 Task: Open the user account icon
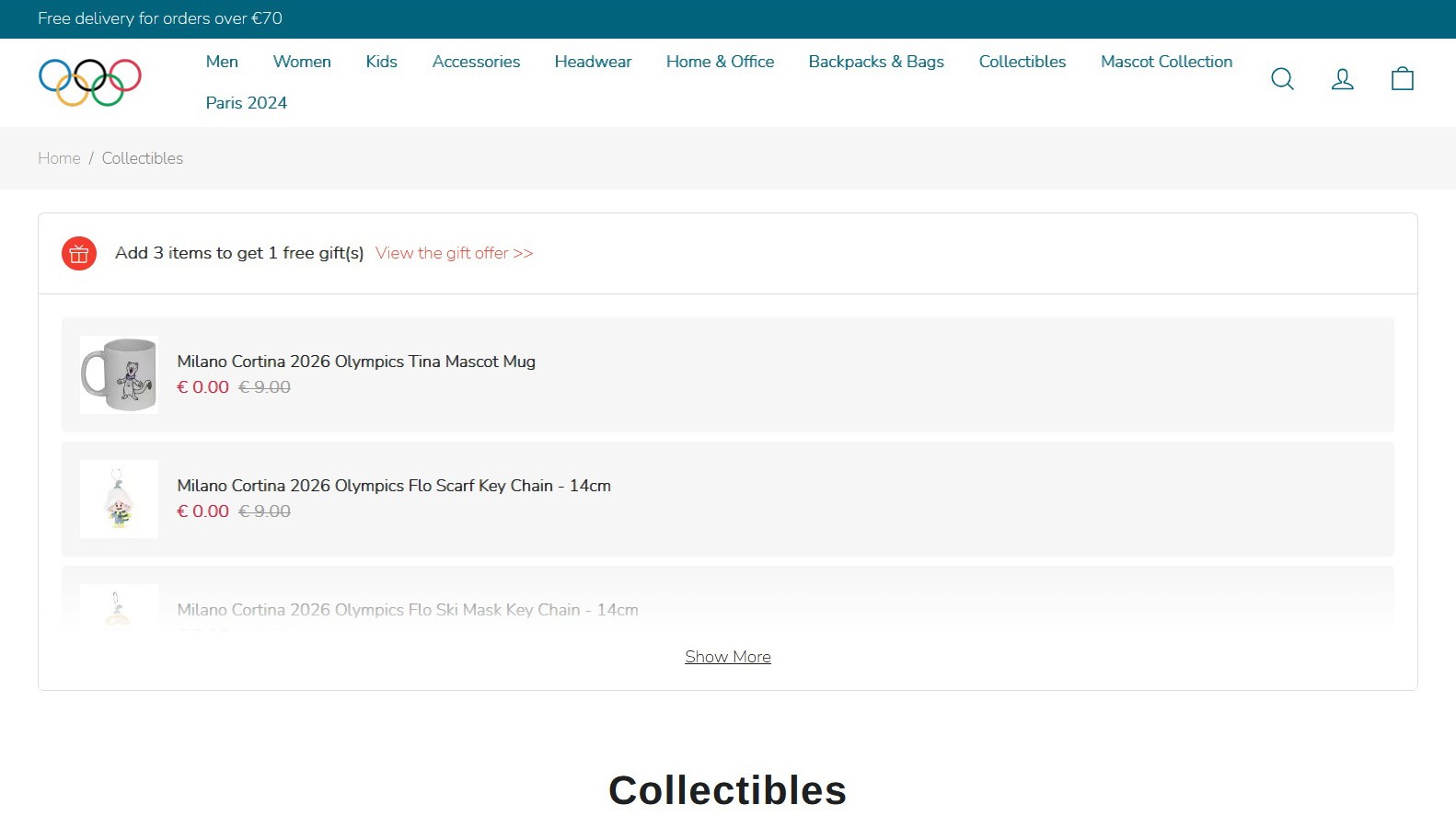click(1342, 79)
